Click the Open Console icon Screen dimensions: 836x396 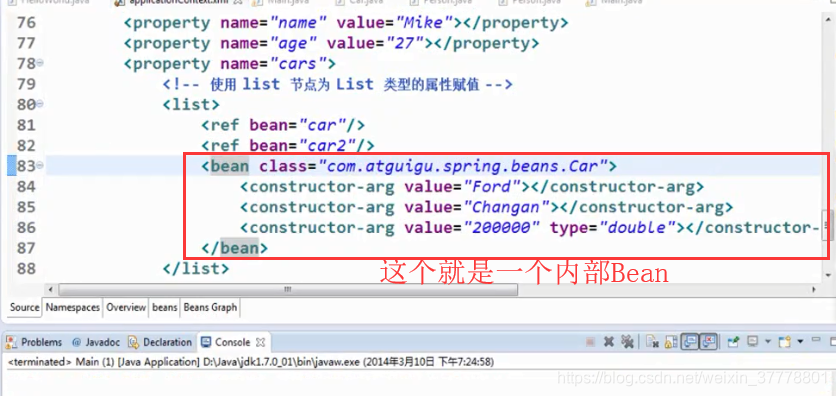pyautogui.click(x=784, y=342)
